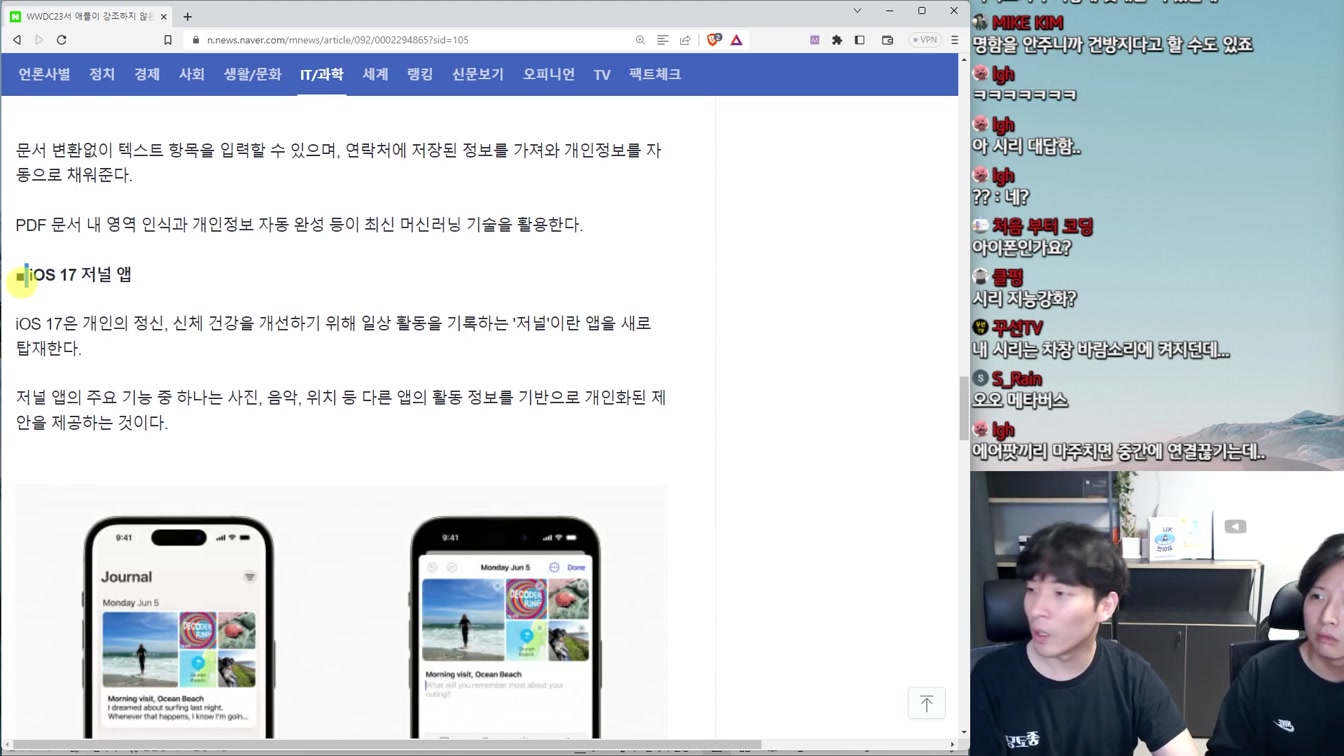Bookmark this page with the bookmark icon
This screenshot has height=756, width=1344.
point(168,40)
